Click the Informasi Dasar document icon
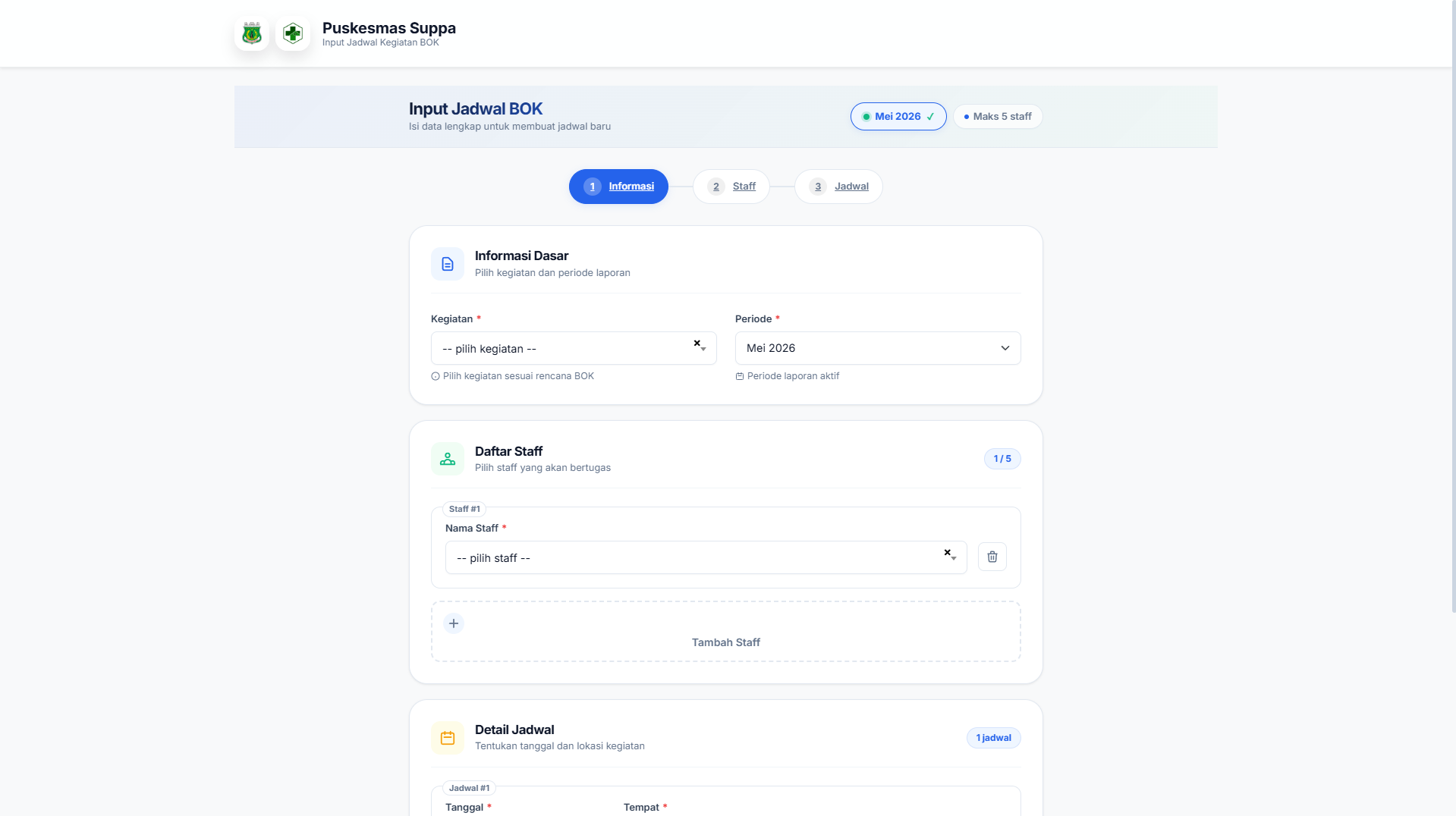Viewport: 1456px width, 816px height. click(448, 264)
